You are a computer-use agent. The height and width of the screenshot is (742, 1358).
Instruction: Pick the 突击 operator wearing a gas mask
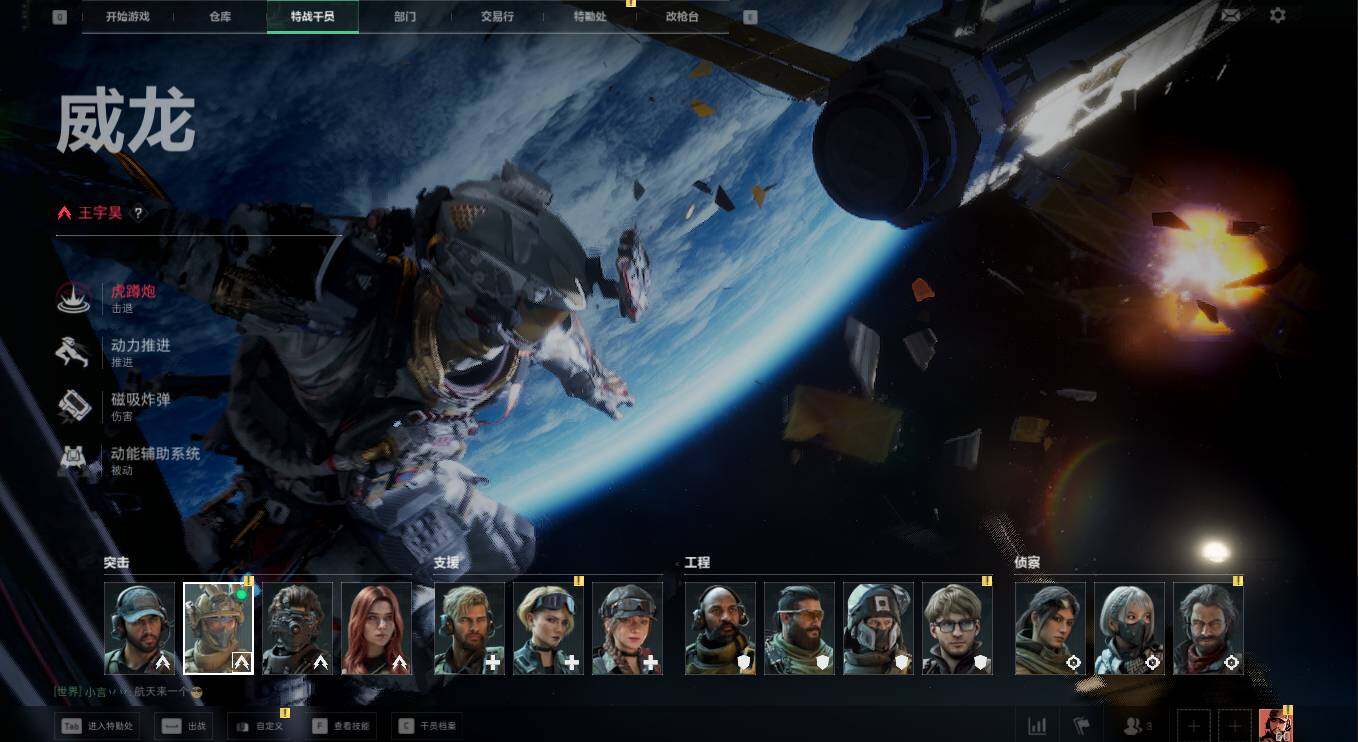pyautogui.click(x=297, y=628)
